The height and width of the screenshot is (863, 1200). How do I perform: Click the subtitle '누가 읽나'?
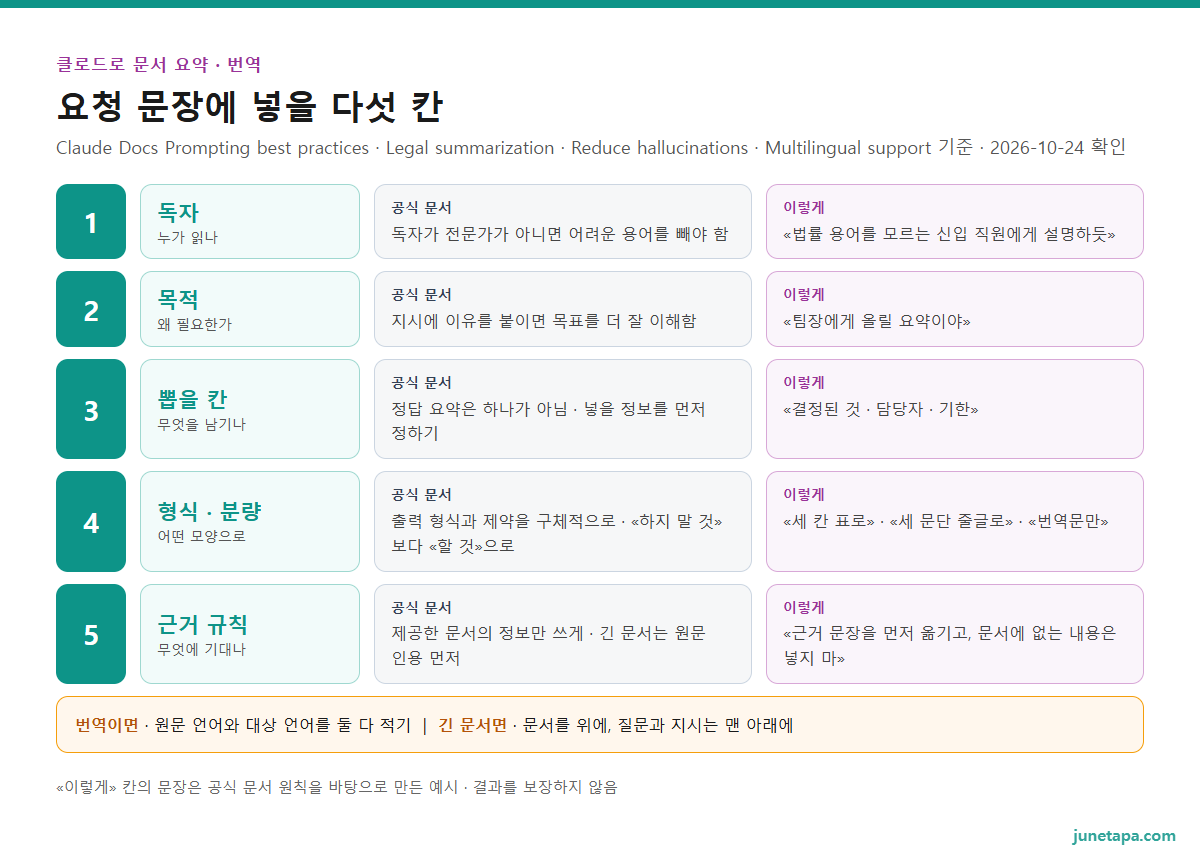(187, 237)
